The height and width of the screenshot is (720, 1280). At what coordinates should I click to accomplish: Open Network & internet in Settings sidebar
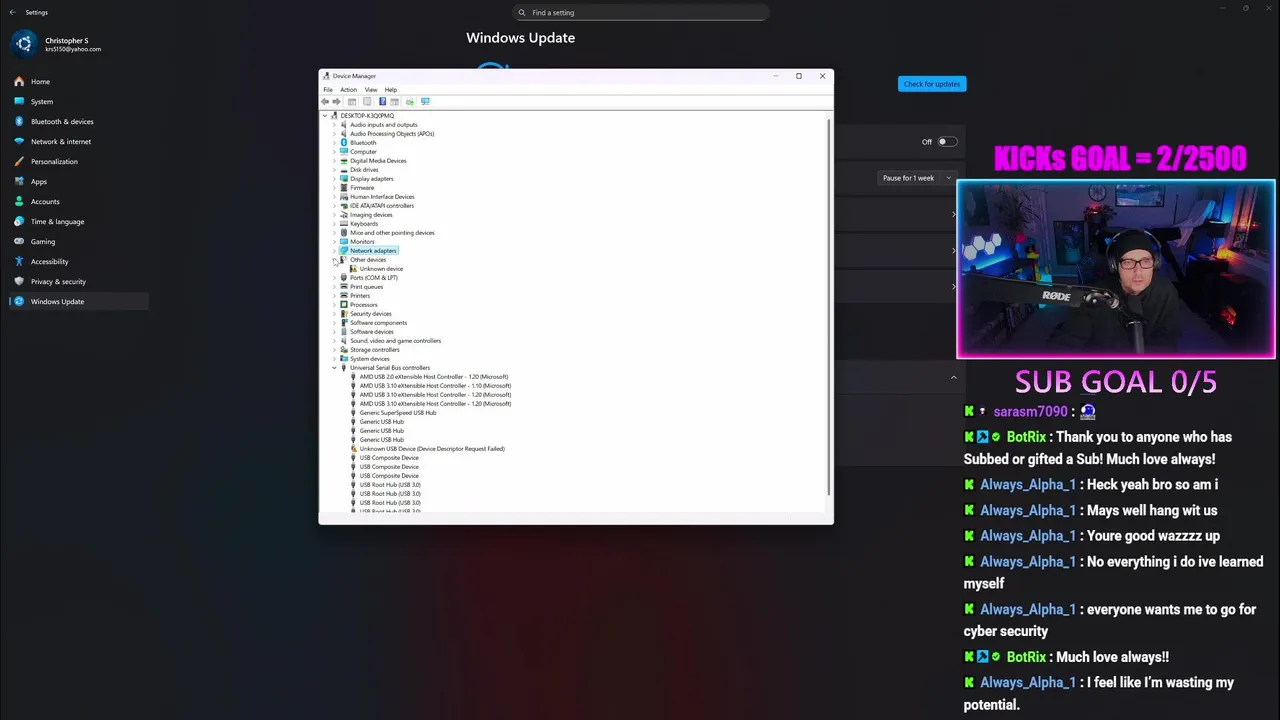[79, 142]
